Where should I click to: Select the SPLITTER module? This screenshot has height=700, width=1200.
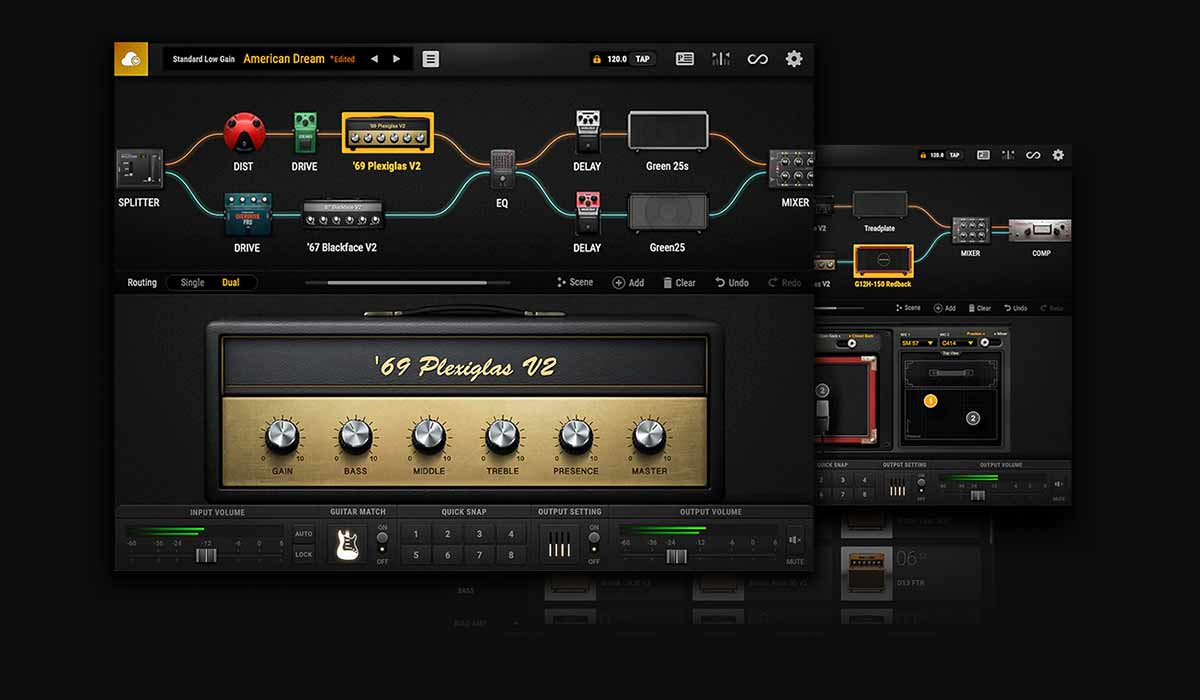coord(139,169)
